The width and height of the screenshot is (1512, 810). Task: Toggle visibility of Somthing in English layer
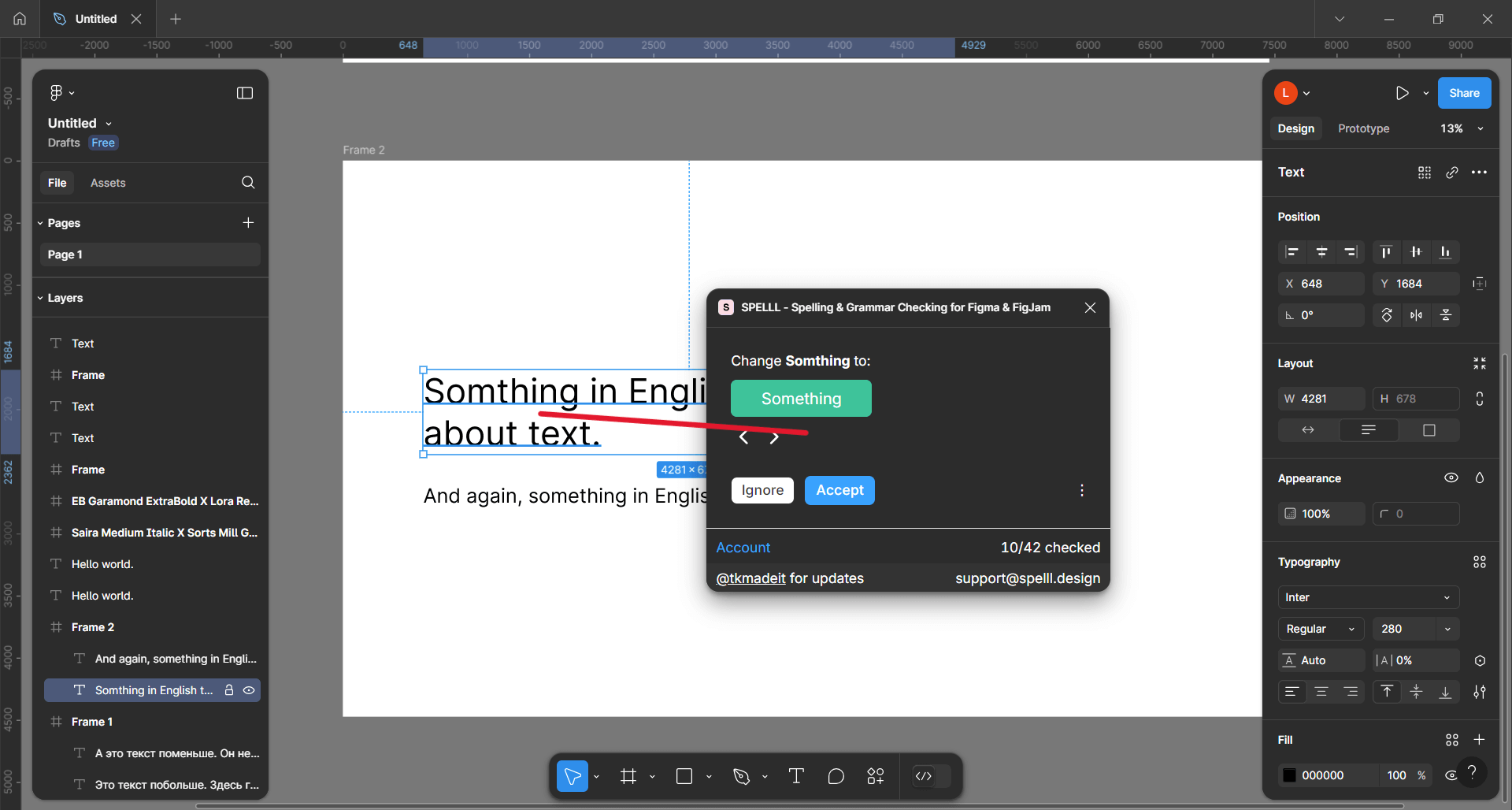point(249,690)
